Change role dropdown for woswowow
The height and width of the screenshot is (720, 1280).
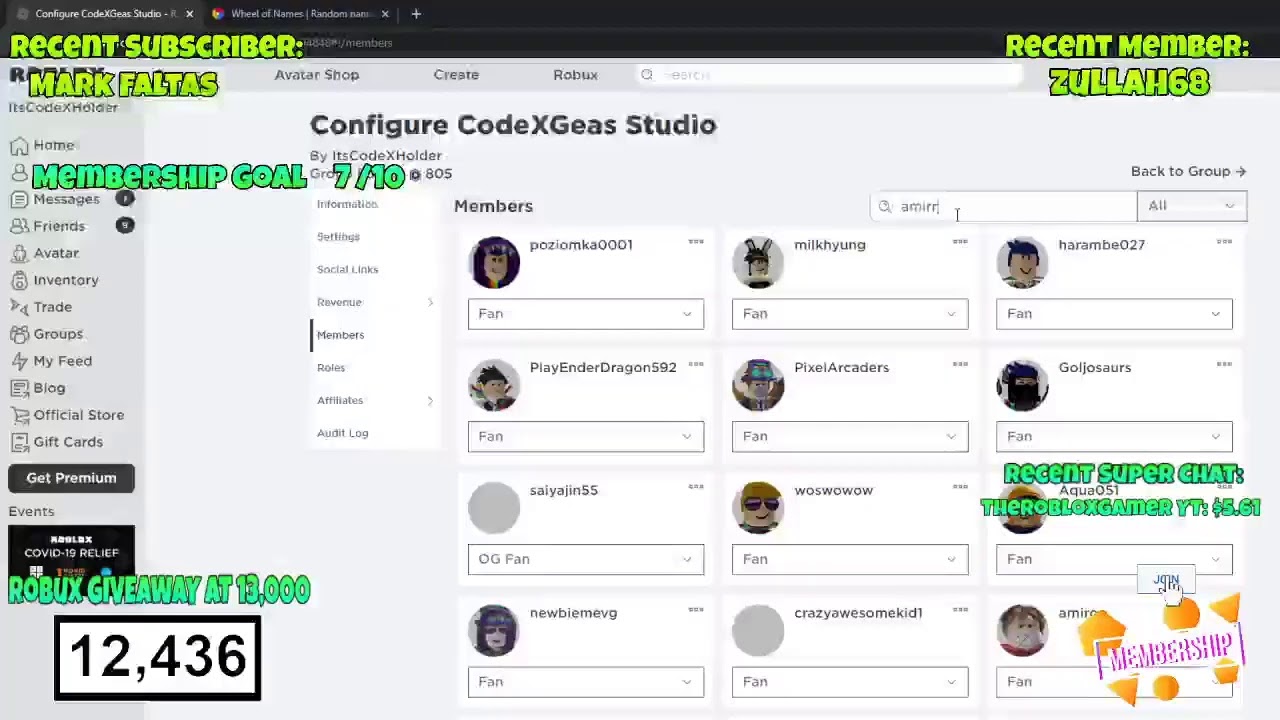tap(850, 559)
